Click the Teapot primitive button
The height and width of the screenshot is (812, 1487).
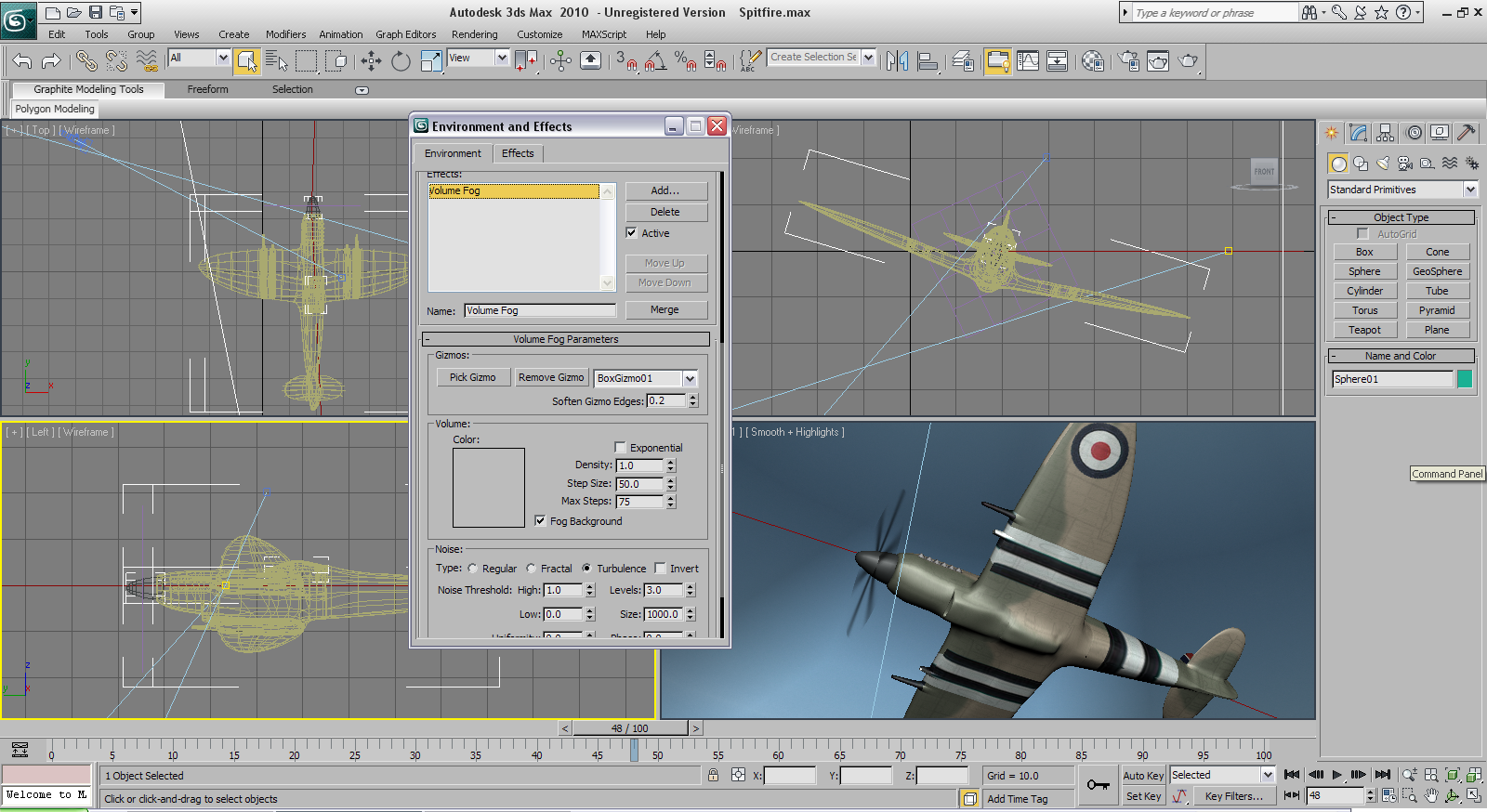click(x=1364, y=330)
